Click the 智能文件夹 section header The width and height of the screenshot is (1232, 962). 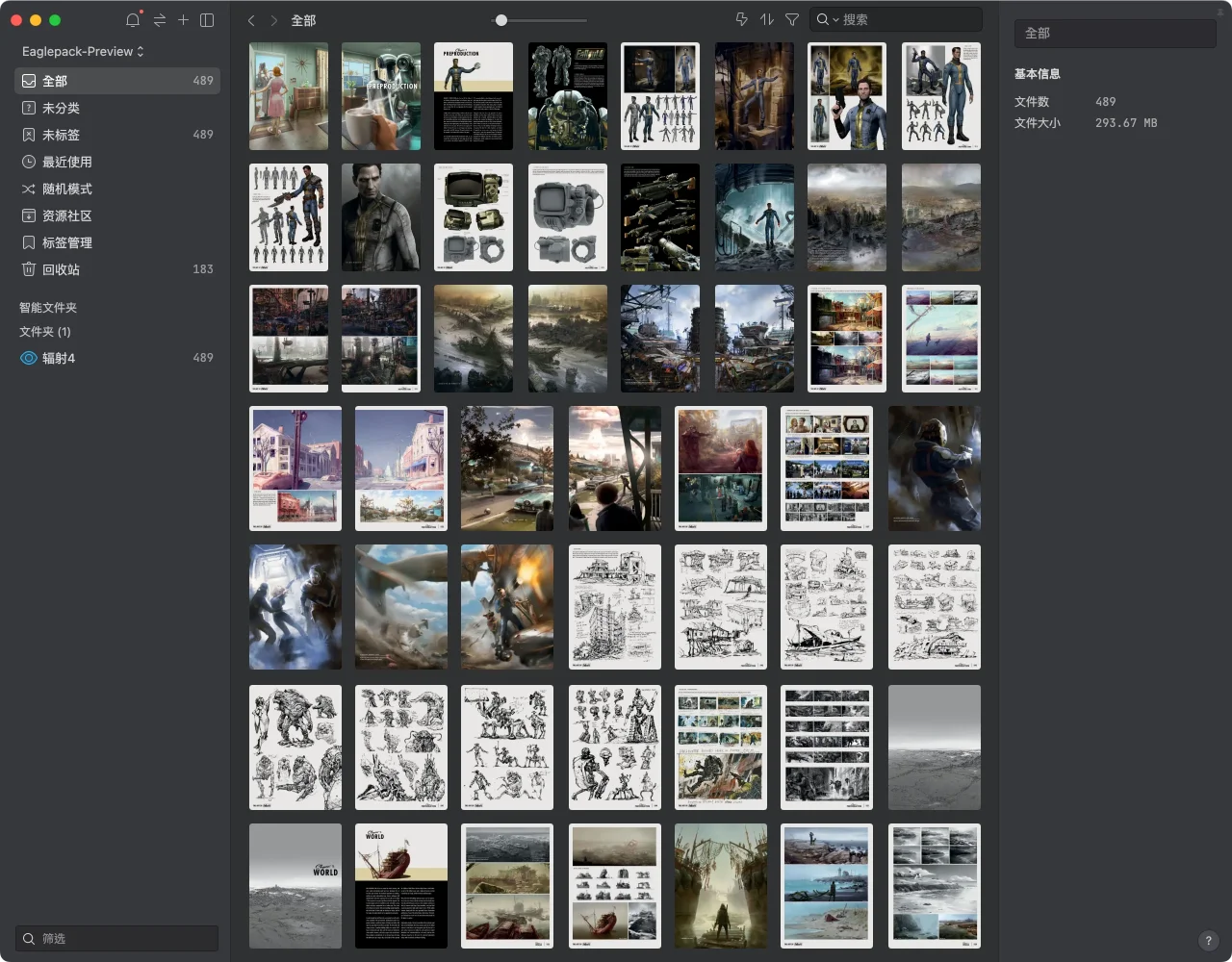click(48, 308)
